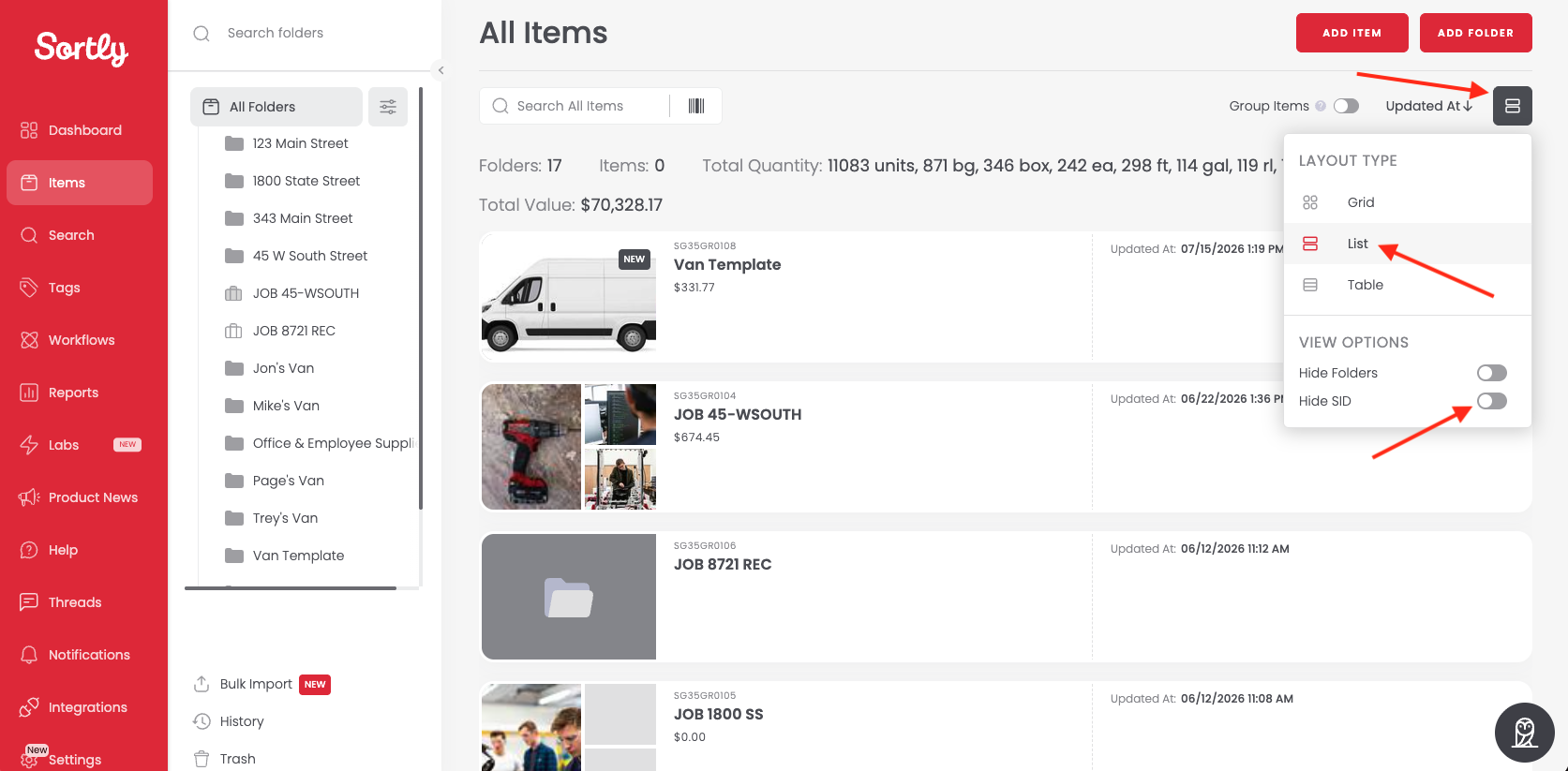Toggle the Group Items switch
1568x771 pixels.
1347,106
